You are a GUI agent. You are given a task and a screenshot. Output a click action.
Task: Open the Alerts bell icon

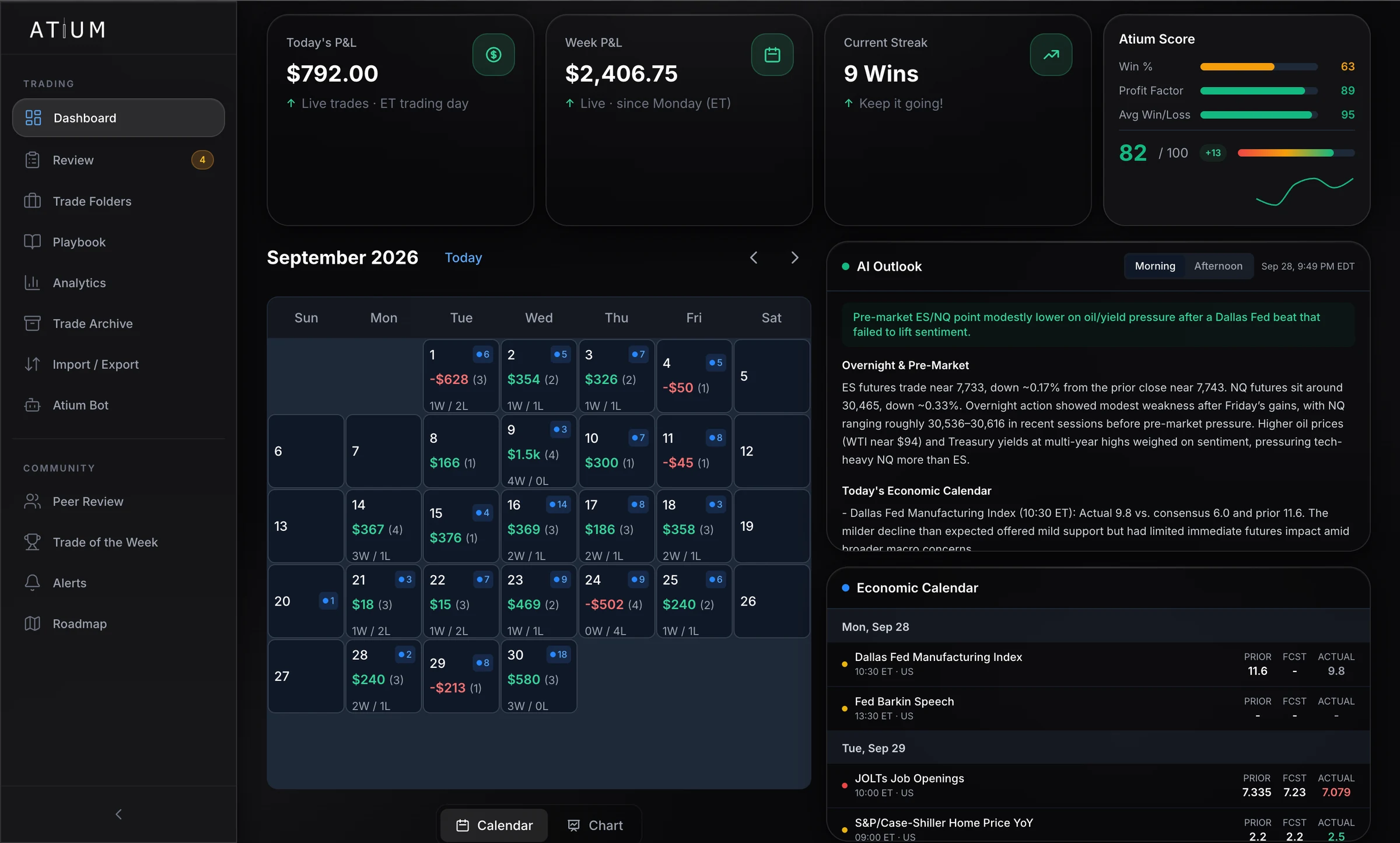point(33,583)
